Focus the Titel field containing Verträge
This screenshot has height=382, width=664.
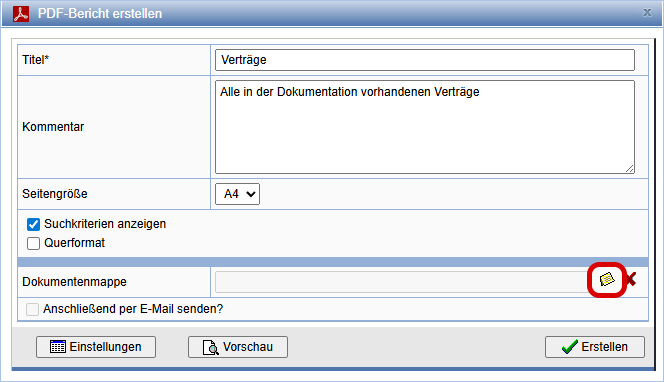tap(425, 60)
